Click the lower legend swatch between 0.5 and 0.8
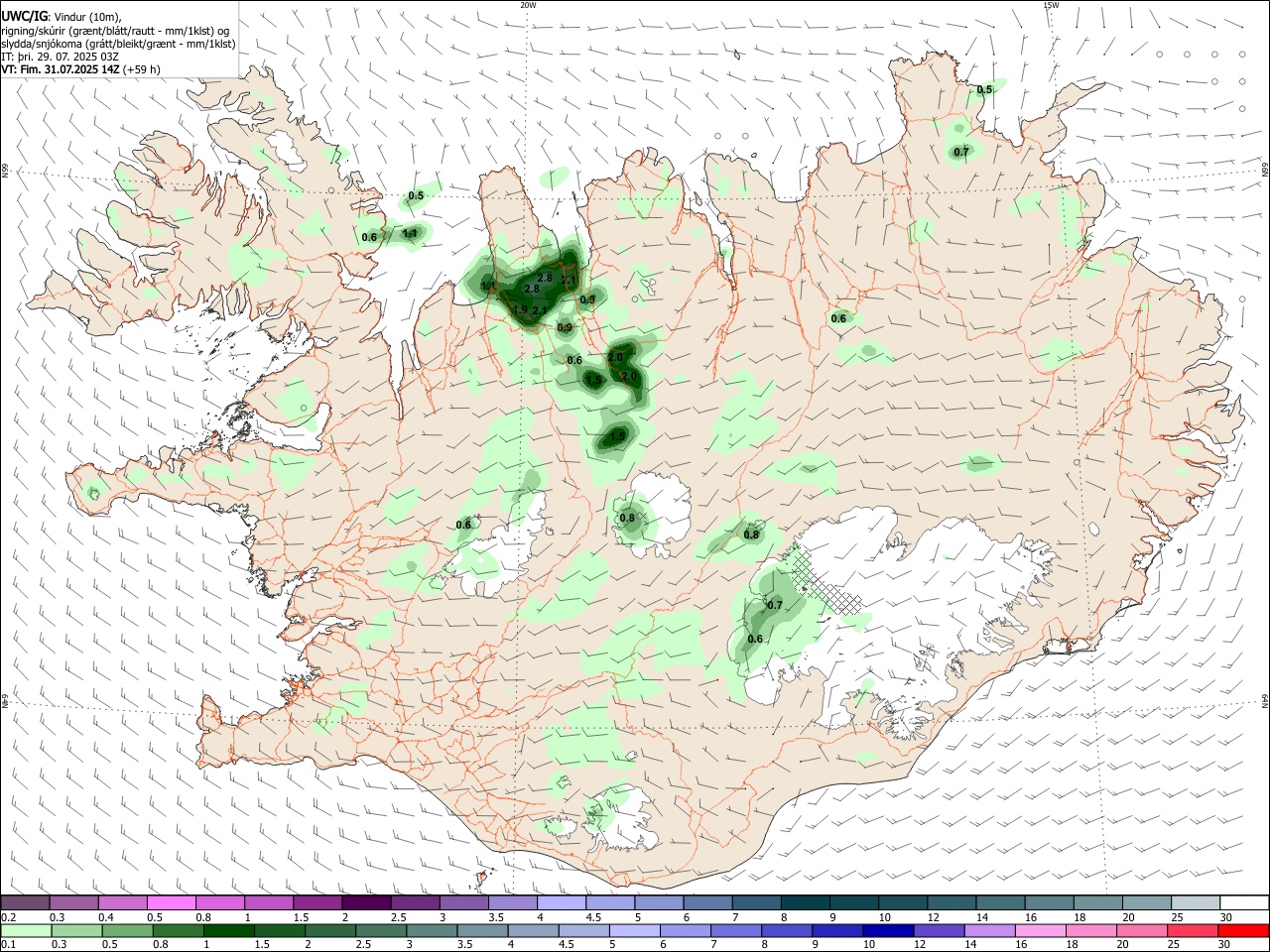 127,930
